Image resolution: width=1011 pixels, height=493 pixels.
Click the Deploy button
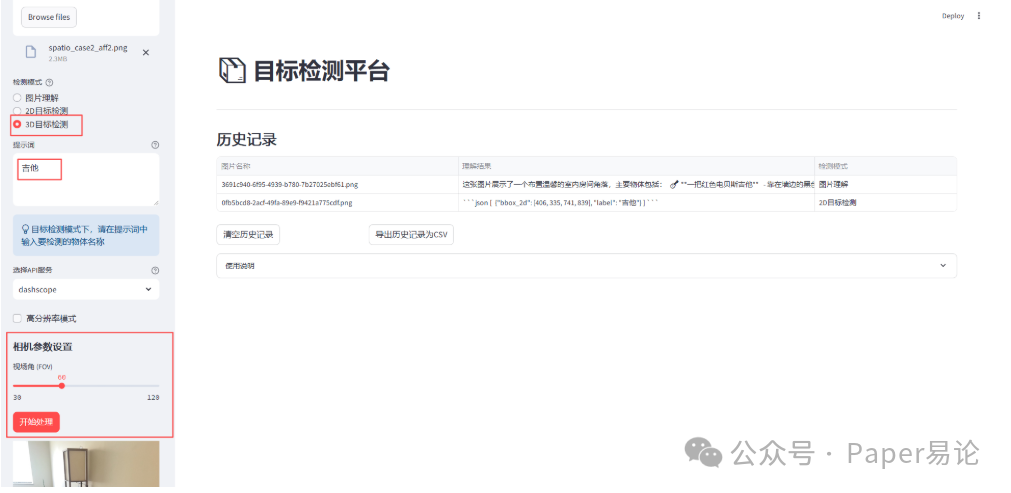coord(952,16)
